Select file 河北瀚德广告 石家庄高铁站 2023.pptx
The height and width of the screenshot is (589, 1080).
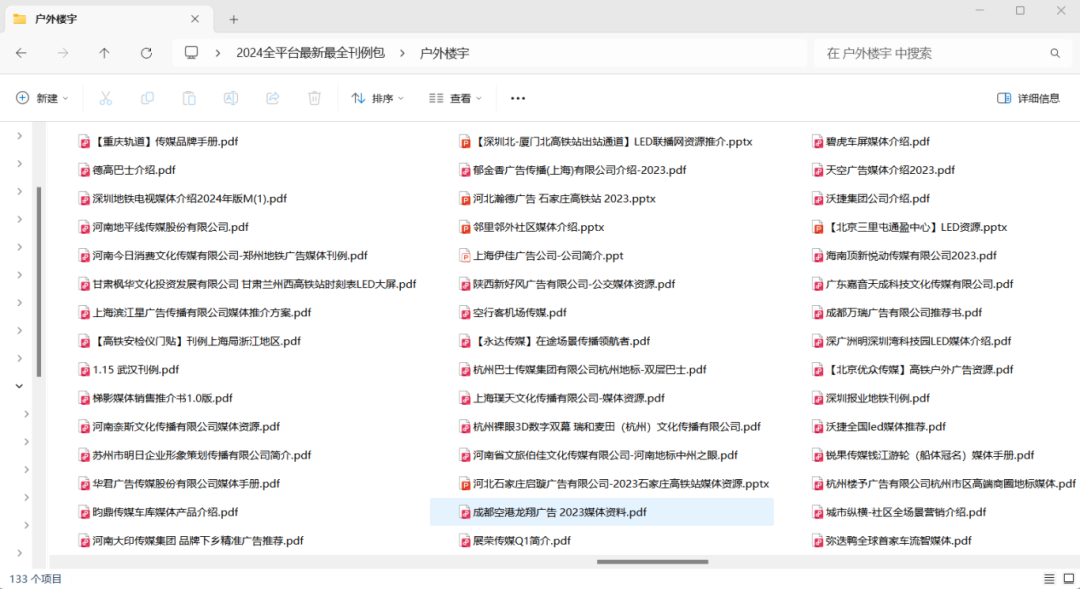[557, 199]
